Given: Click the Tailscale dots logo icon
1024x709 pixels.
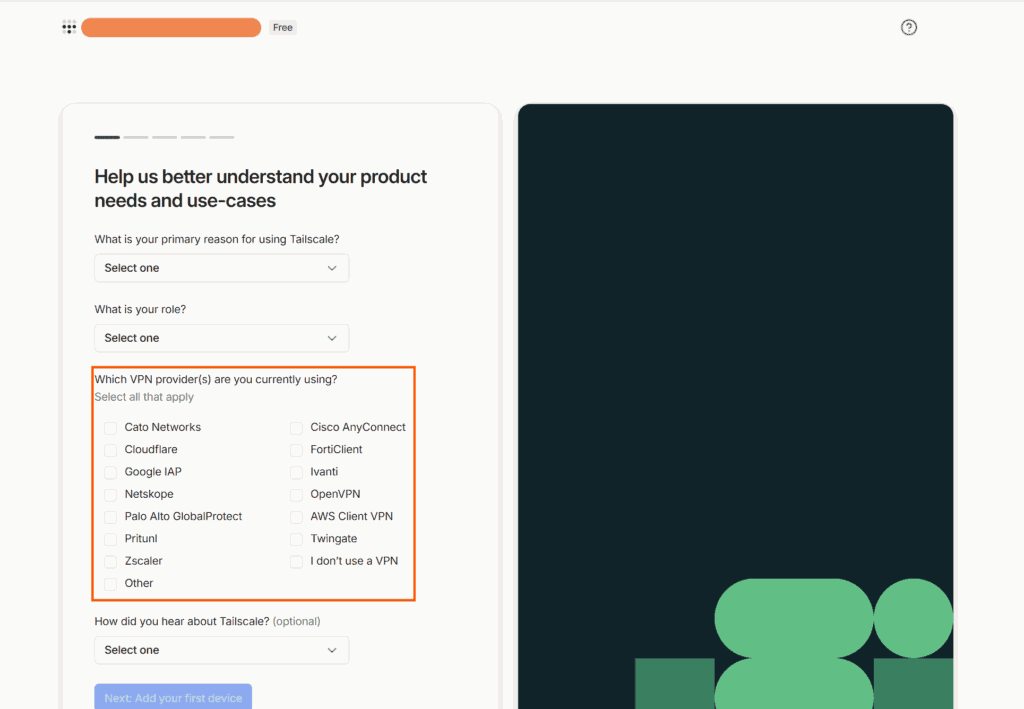Looking at the screenshot, I should [69, 27].
